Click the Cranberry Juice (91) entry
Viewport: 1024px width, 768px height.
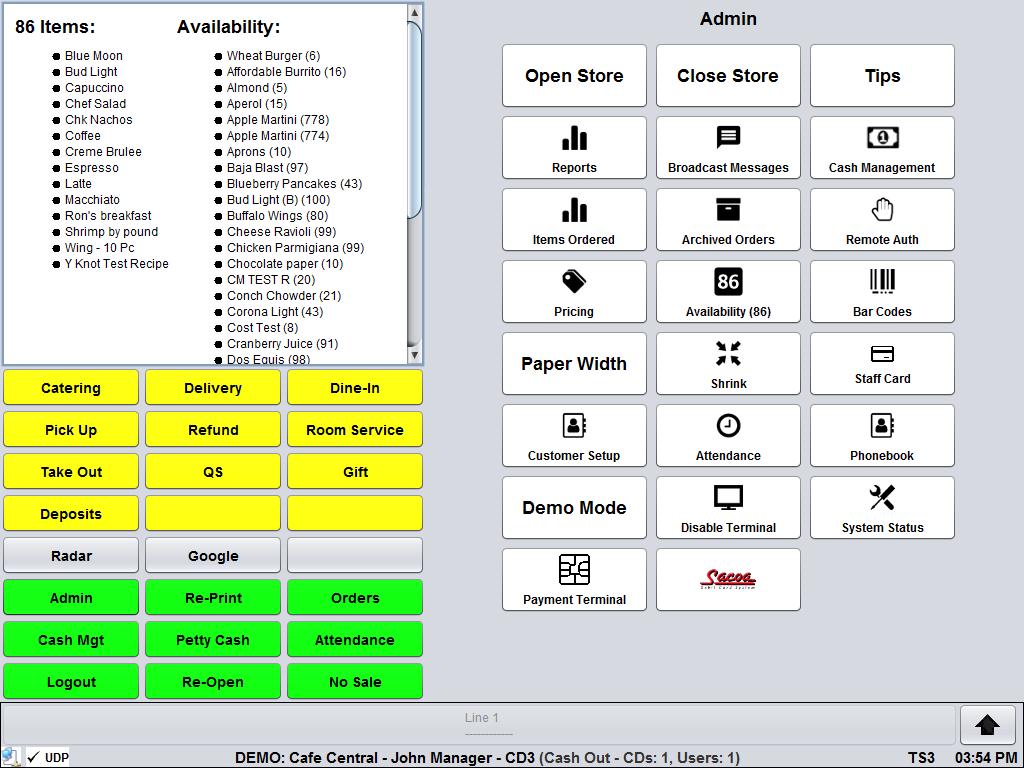(282, 344)
